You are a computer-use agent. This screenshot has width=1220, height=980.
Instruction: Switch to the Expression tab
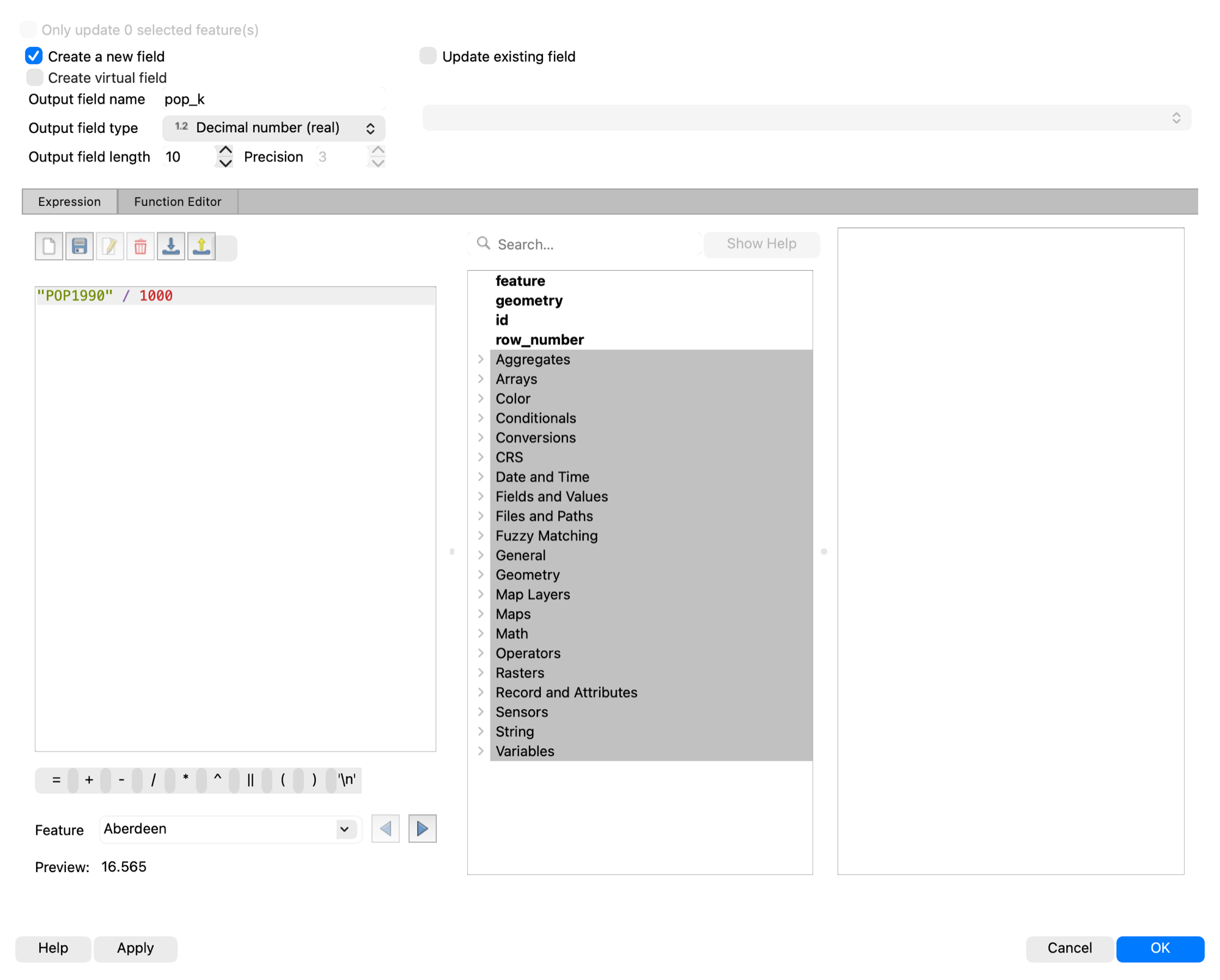point(70,201)
